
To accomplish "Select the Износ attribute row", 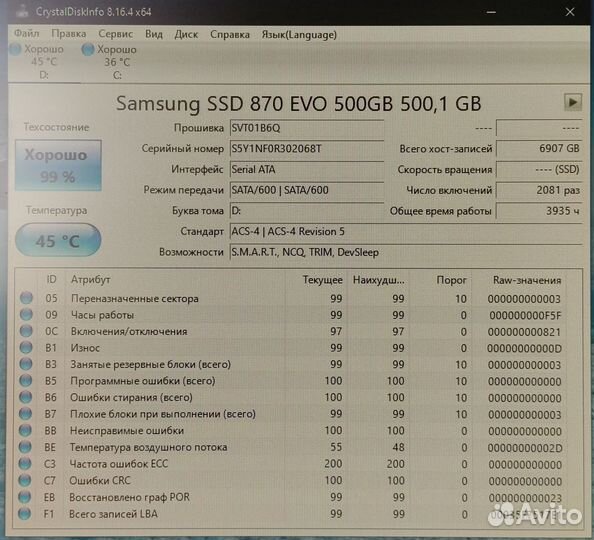I will pos(292,348).
